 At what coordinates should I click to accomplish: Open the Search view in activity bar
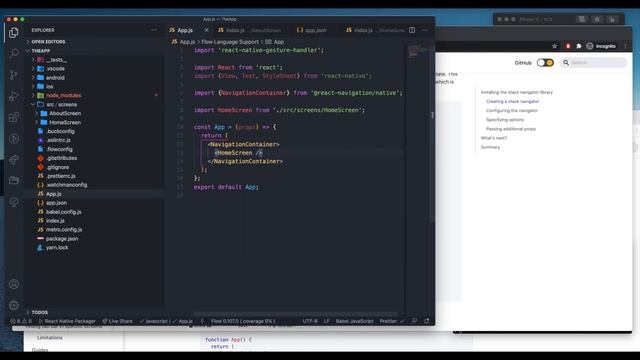pos(14,53)
